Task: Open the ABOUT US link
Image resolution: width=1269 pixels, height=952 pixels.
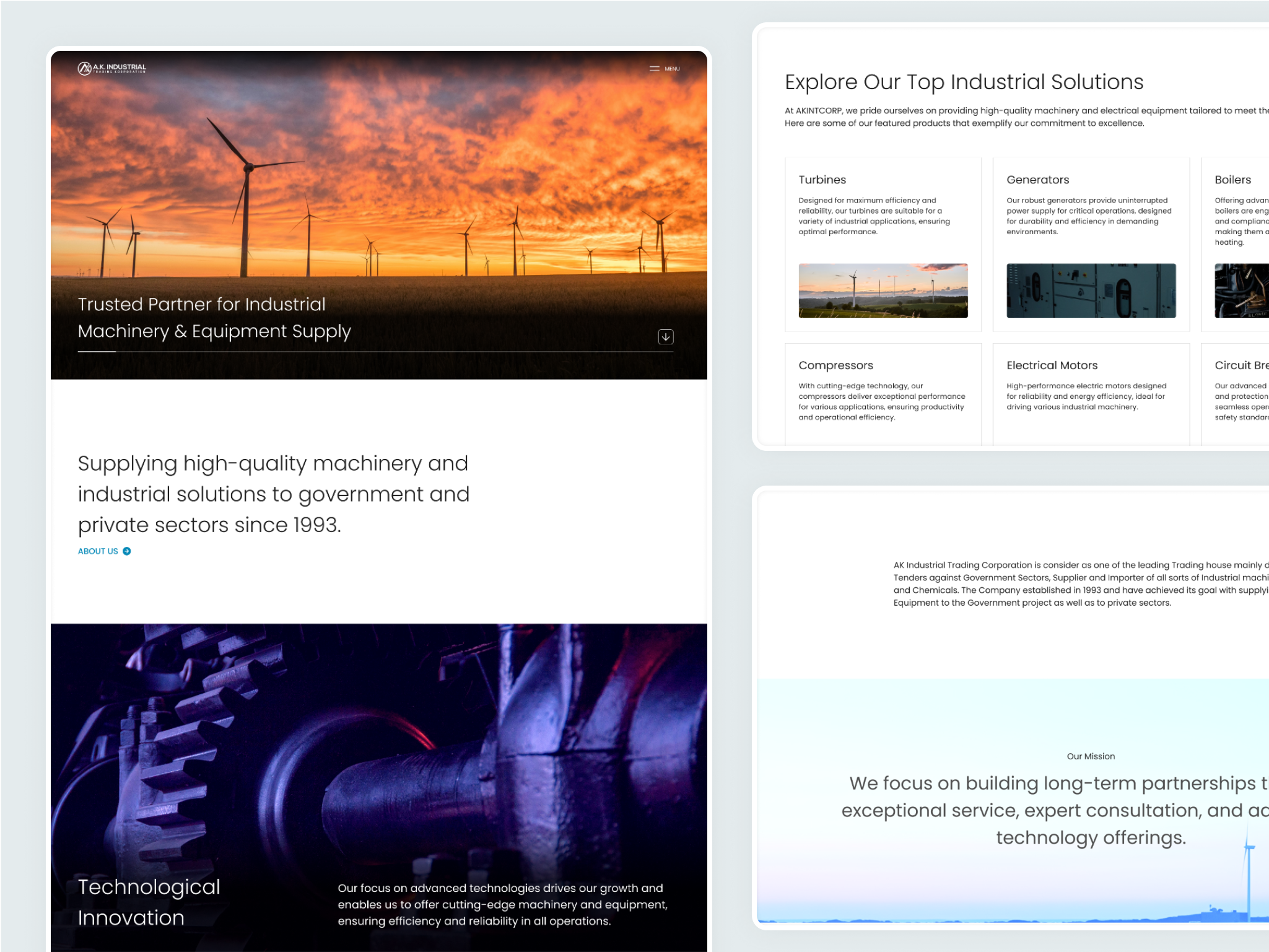Action: click(97, 551)
